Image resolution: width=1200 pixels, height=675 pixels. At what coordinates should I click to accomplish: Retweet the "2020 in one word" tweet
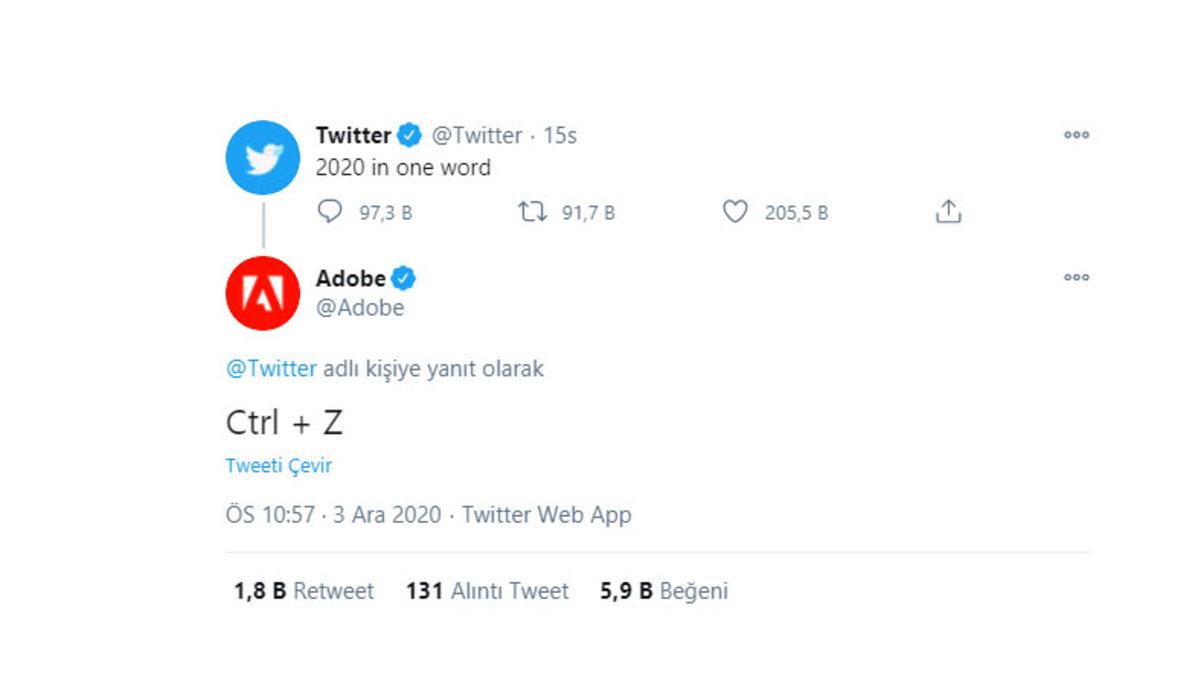[533, 212]
